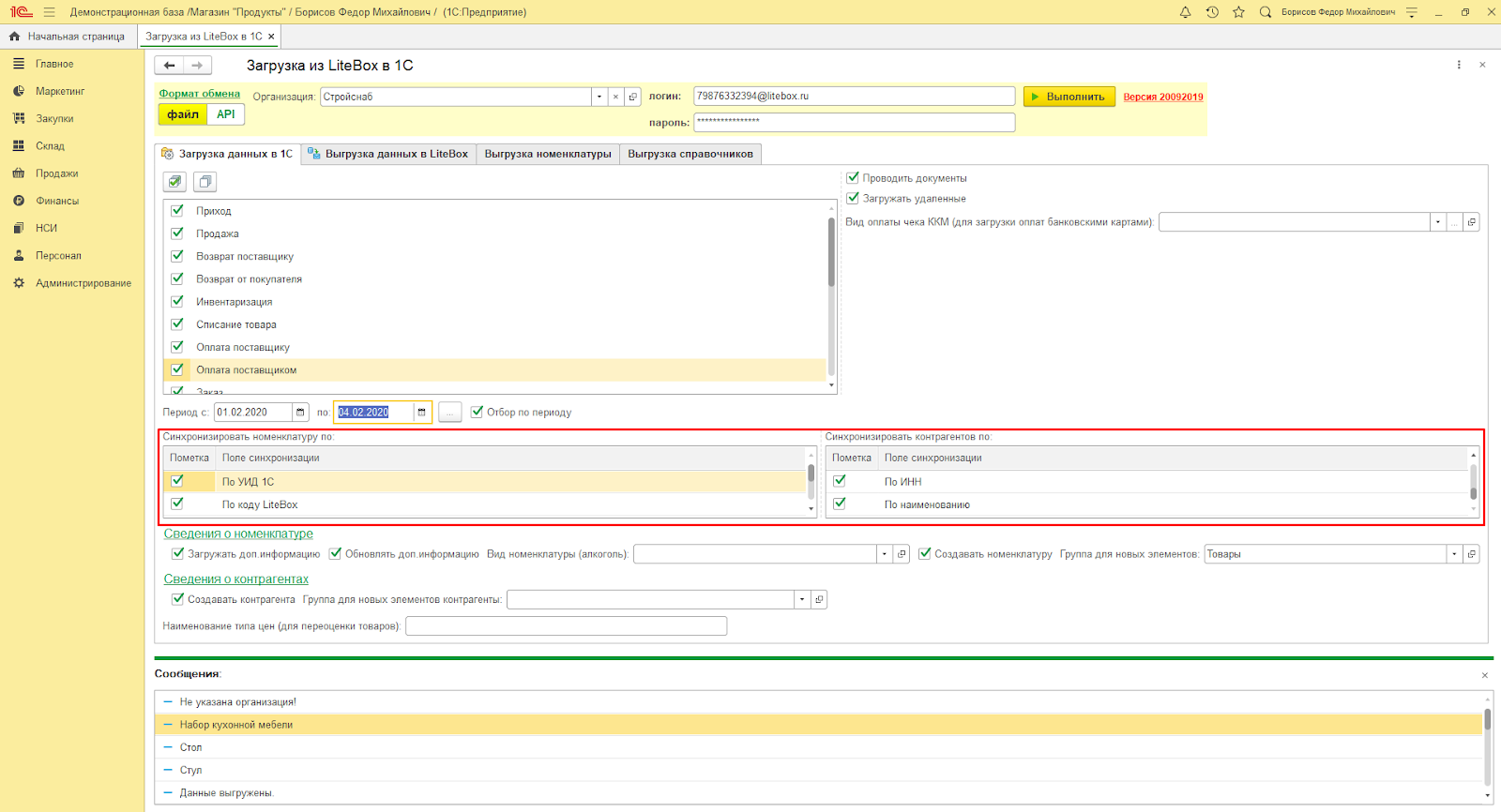Expand Вид номенклатуры (алкоголь) dropdown

click(x=884, y=554)
